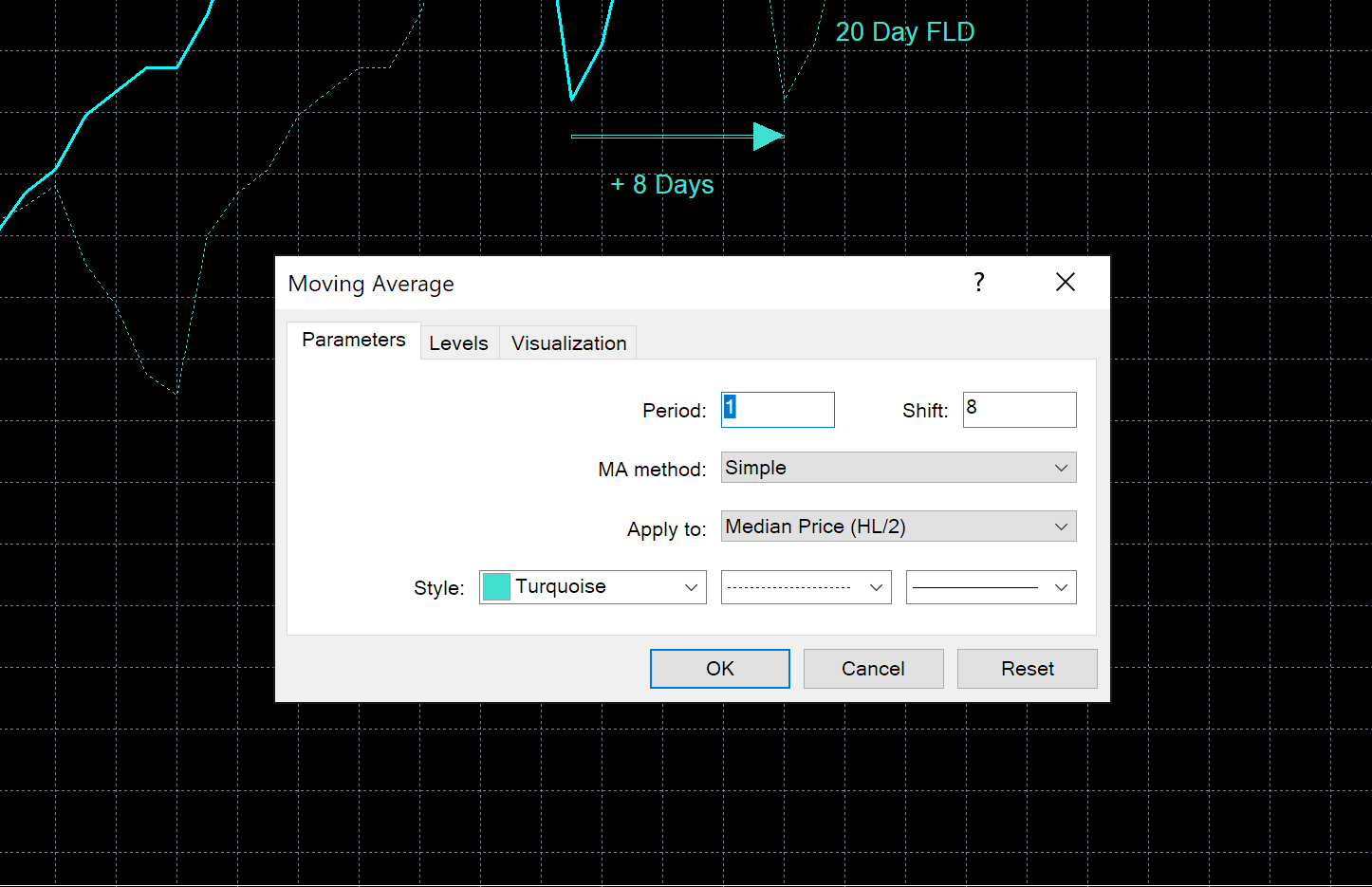Select the Turquoise color swatch
The image size is (1372, 887).
coord(495,586)
